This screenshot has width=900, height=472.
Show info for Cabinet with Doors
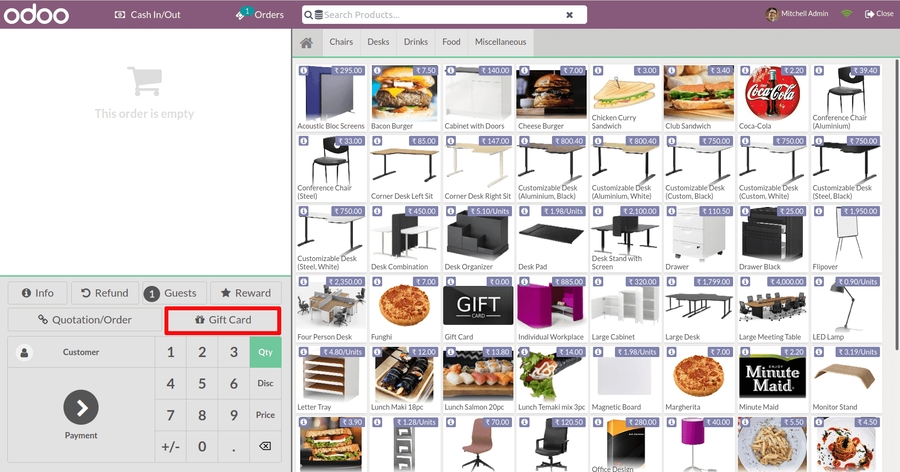click(x=451, y=71)
